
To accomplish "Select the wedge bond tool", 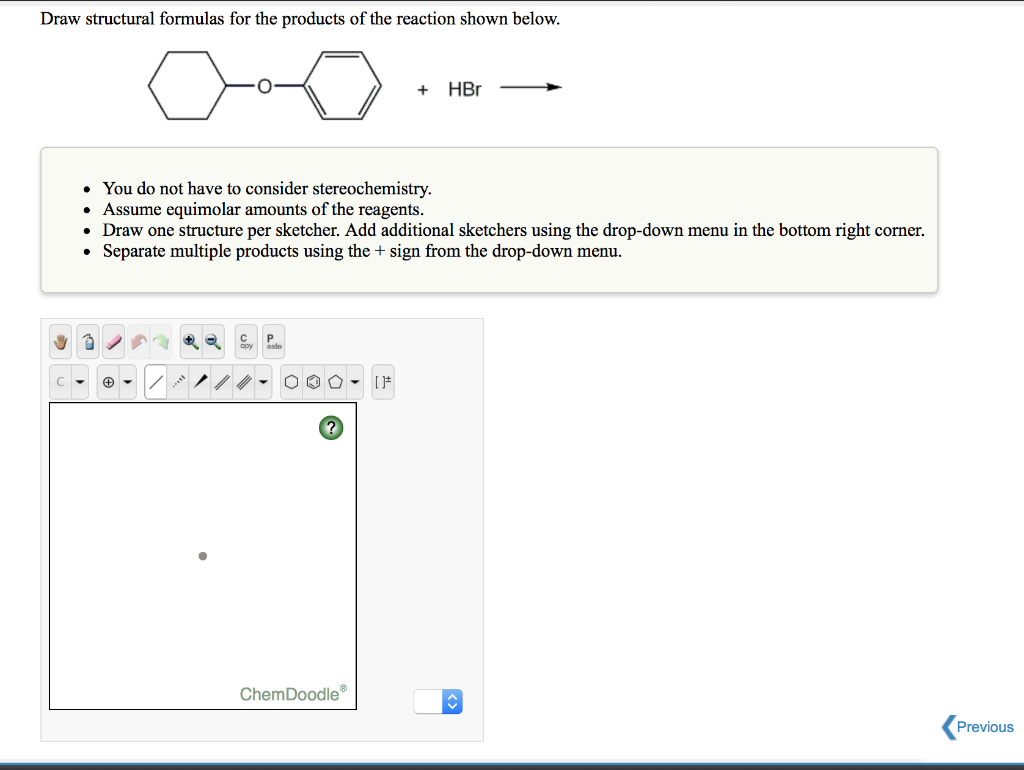I will click(200, 381).
